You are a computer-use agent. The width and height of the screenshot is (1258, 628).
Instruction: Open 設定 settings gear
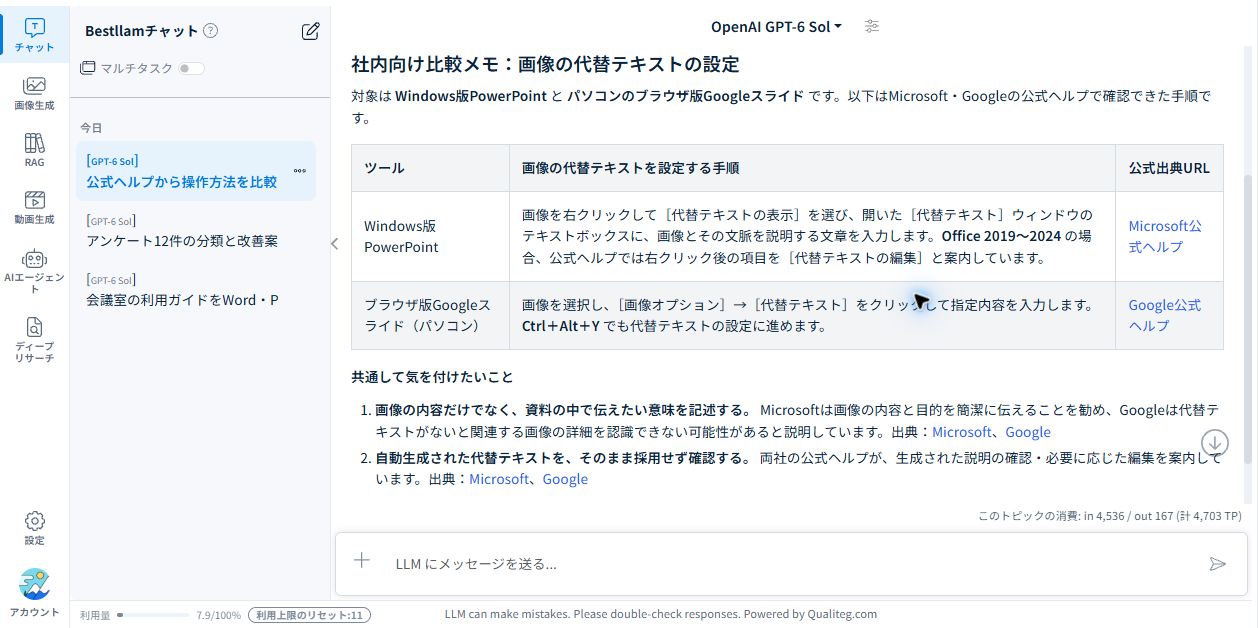coord(34,528)
